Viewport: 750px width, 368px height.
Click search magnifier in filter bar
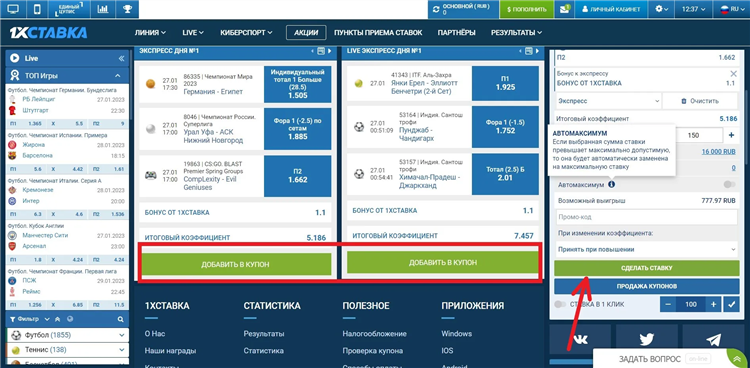coord(121,319)
